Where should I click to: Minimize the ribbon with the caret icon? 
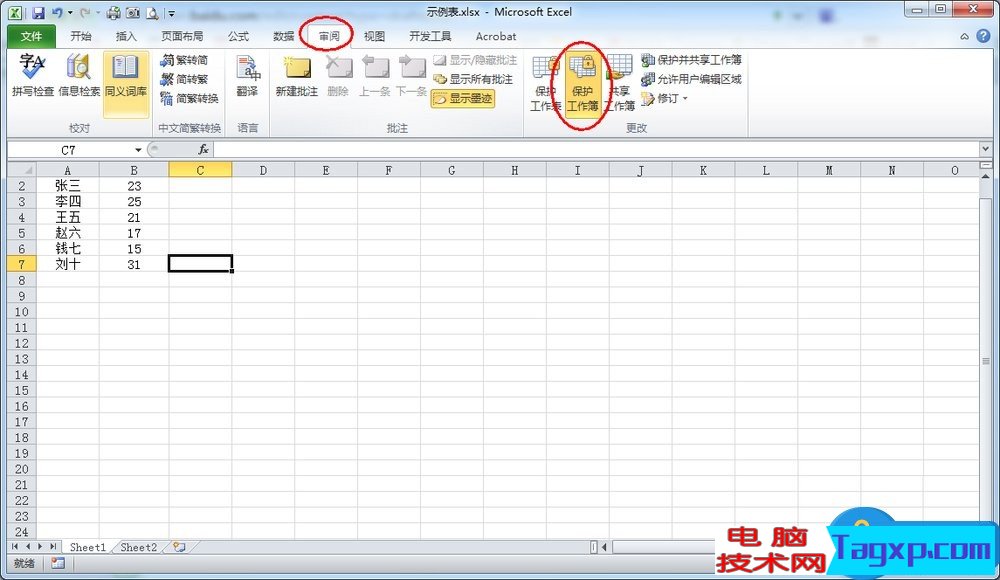(964, 36)
